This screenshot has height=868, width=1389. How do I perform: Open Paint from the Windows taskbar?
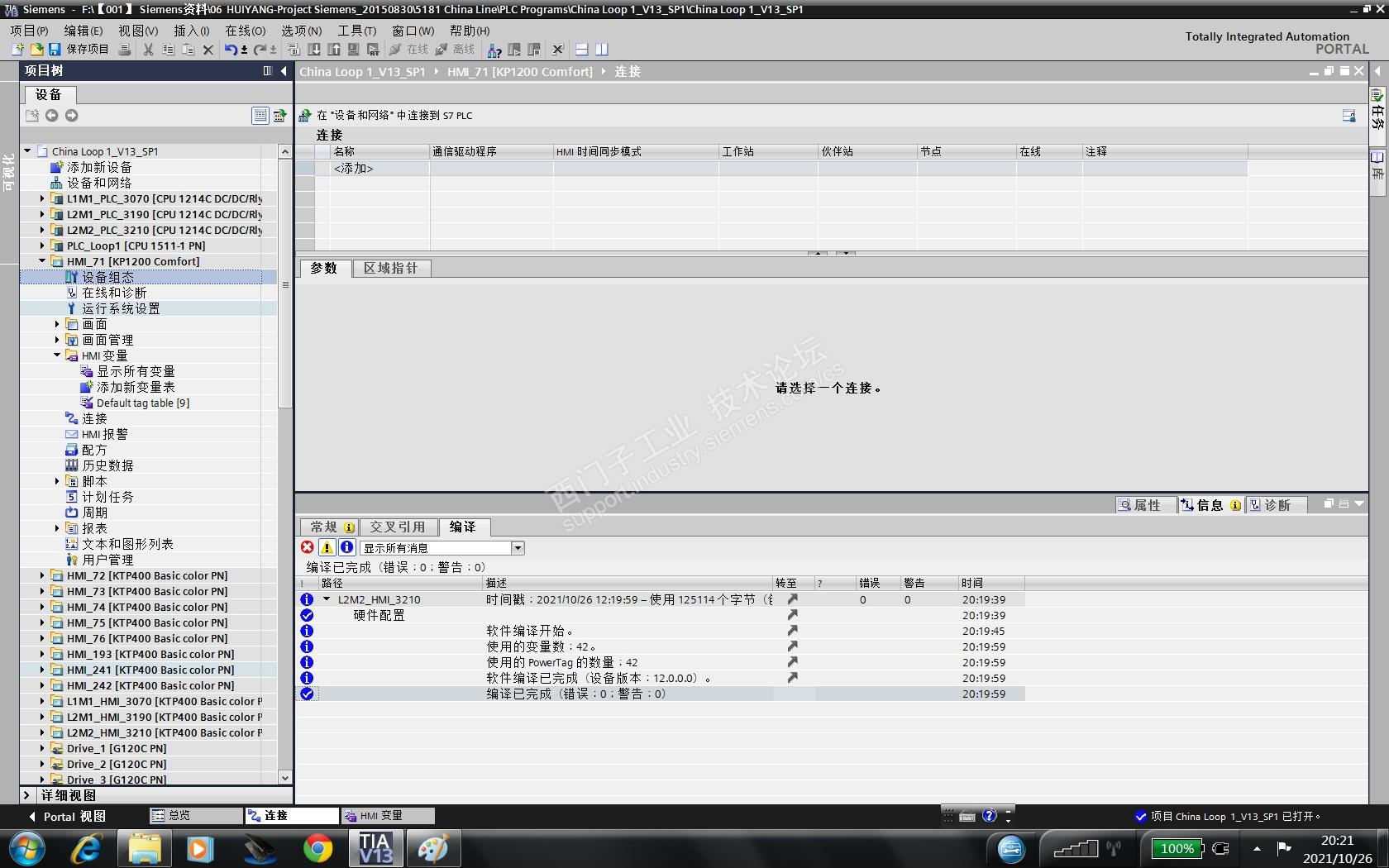tap(433, 849)
